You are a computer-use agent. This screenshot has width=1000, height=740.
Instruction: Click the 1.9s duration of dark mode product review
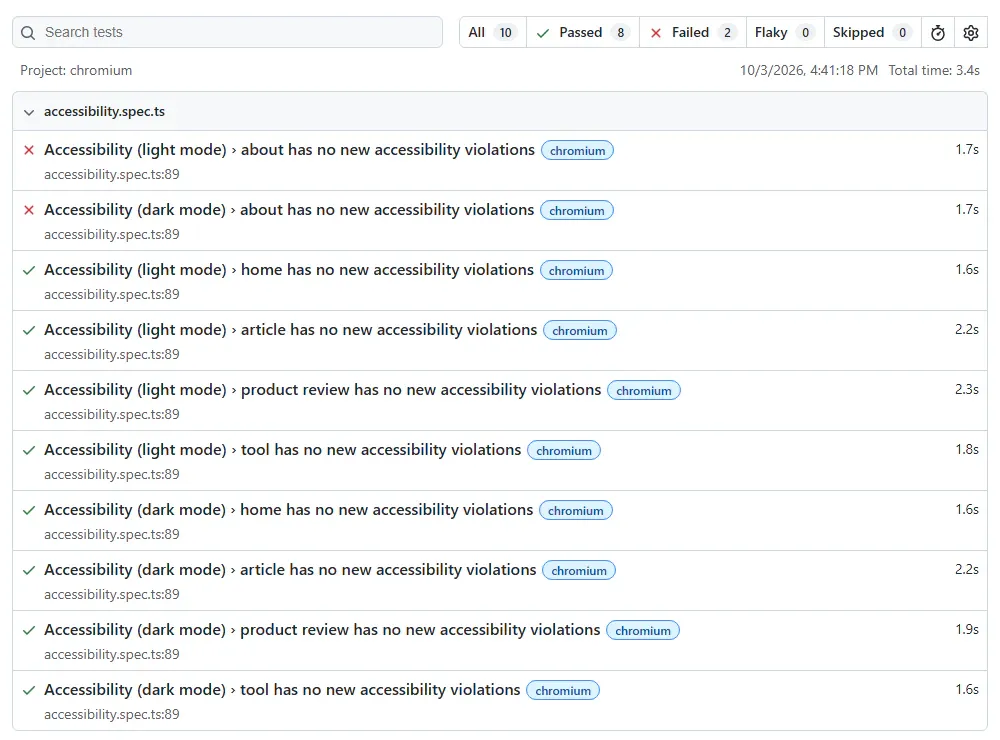[967, 629]
